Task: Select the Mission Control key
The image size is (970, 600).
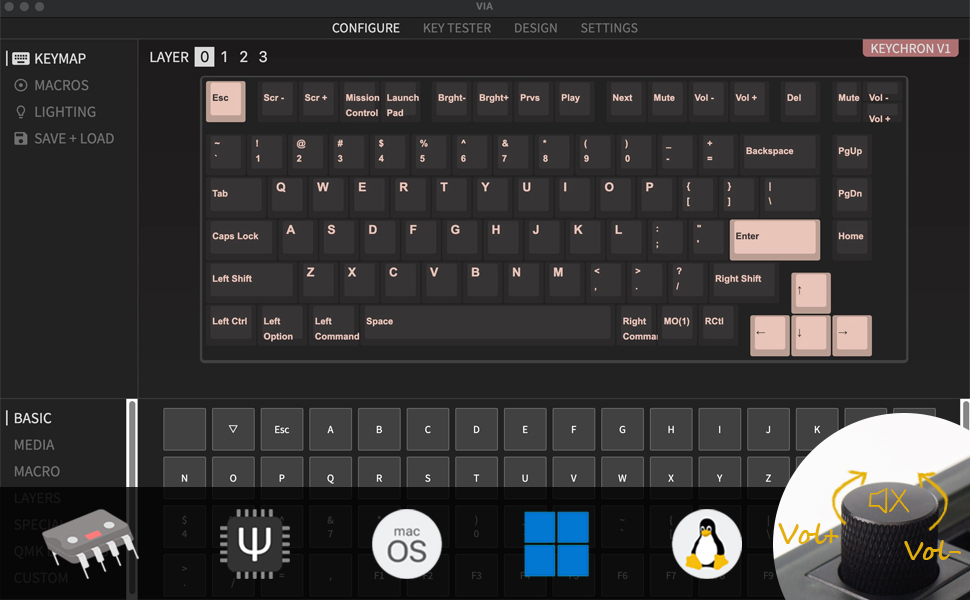Action: [x=361, y=102]
